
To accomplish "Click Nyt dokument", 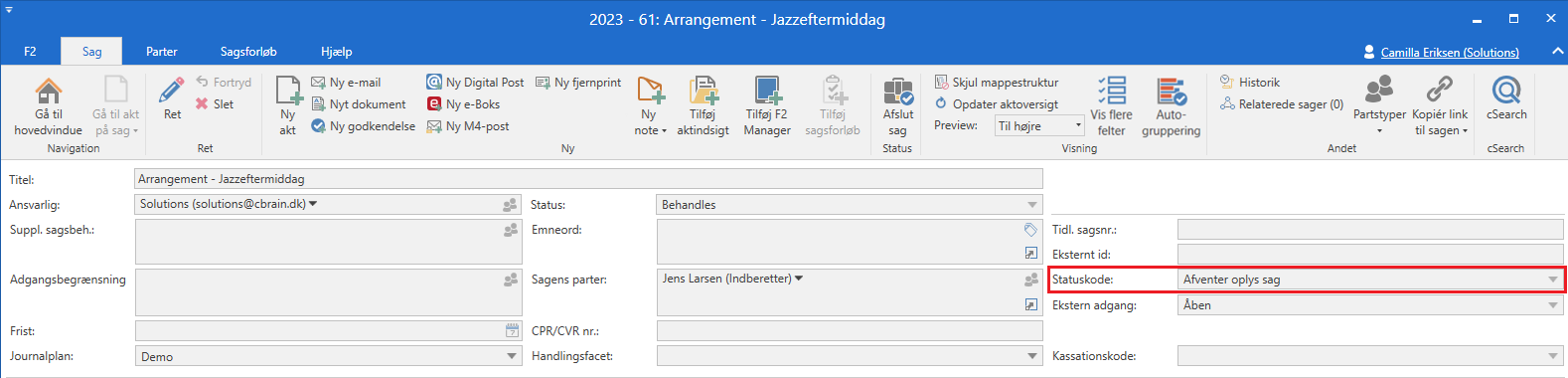I will (359, 104).
